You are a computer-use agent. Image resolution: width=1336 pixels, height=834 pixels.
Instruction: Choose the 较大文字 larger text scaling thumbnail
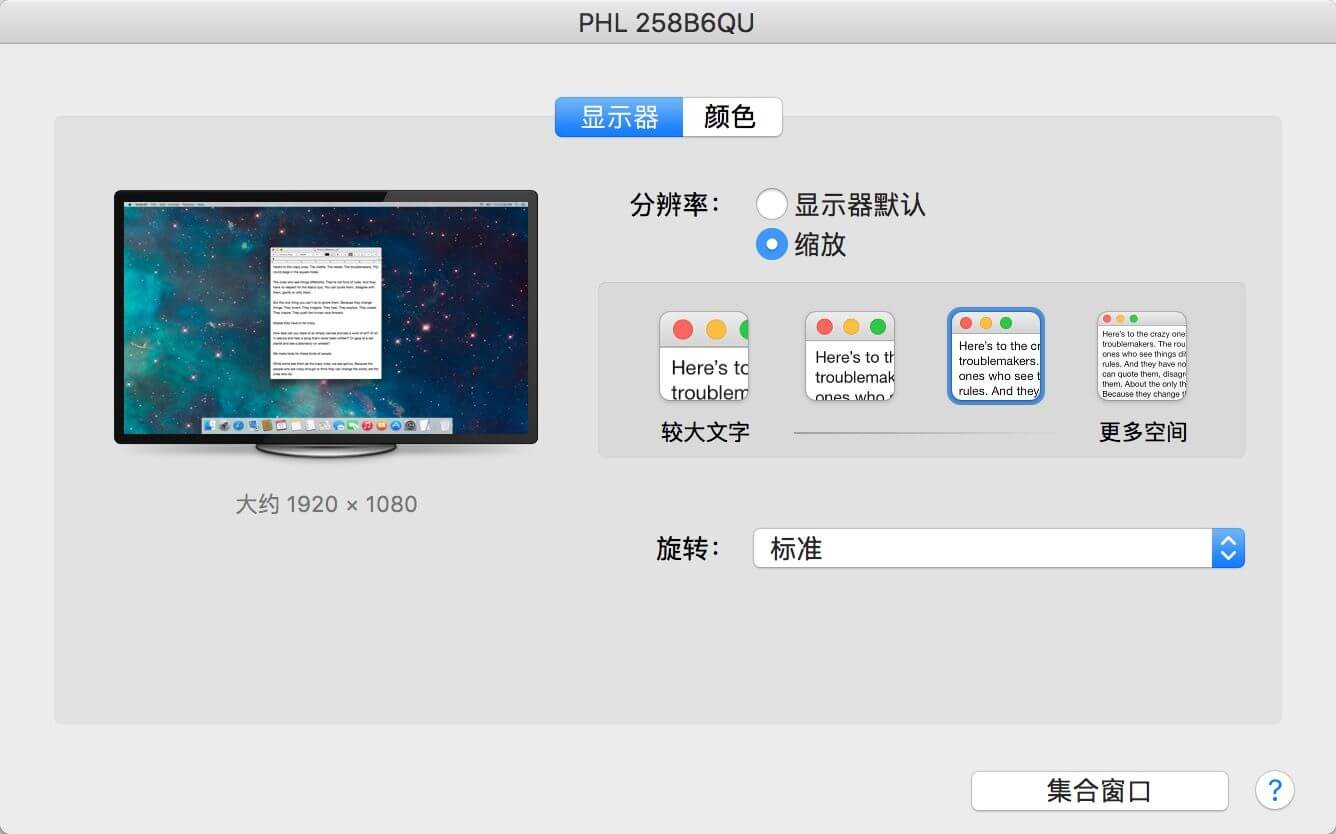coord(704,356)
